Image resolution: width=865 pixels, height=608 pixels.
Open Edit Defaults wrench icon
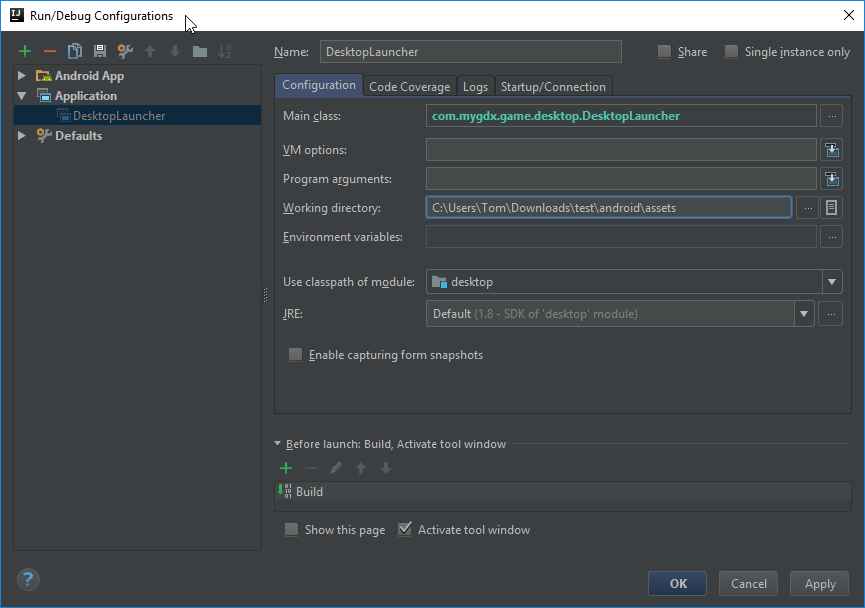click(x=125, y=51)
